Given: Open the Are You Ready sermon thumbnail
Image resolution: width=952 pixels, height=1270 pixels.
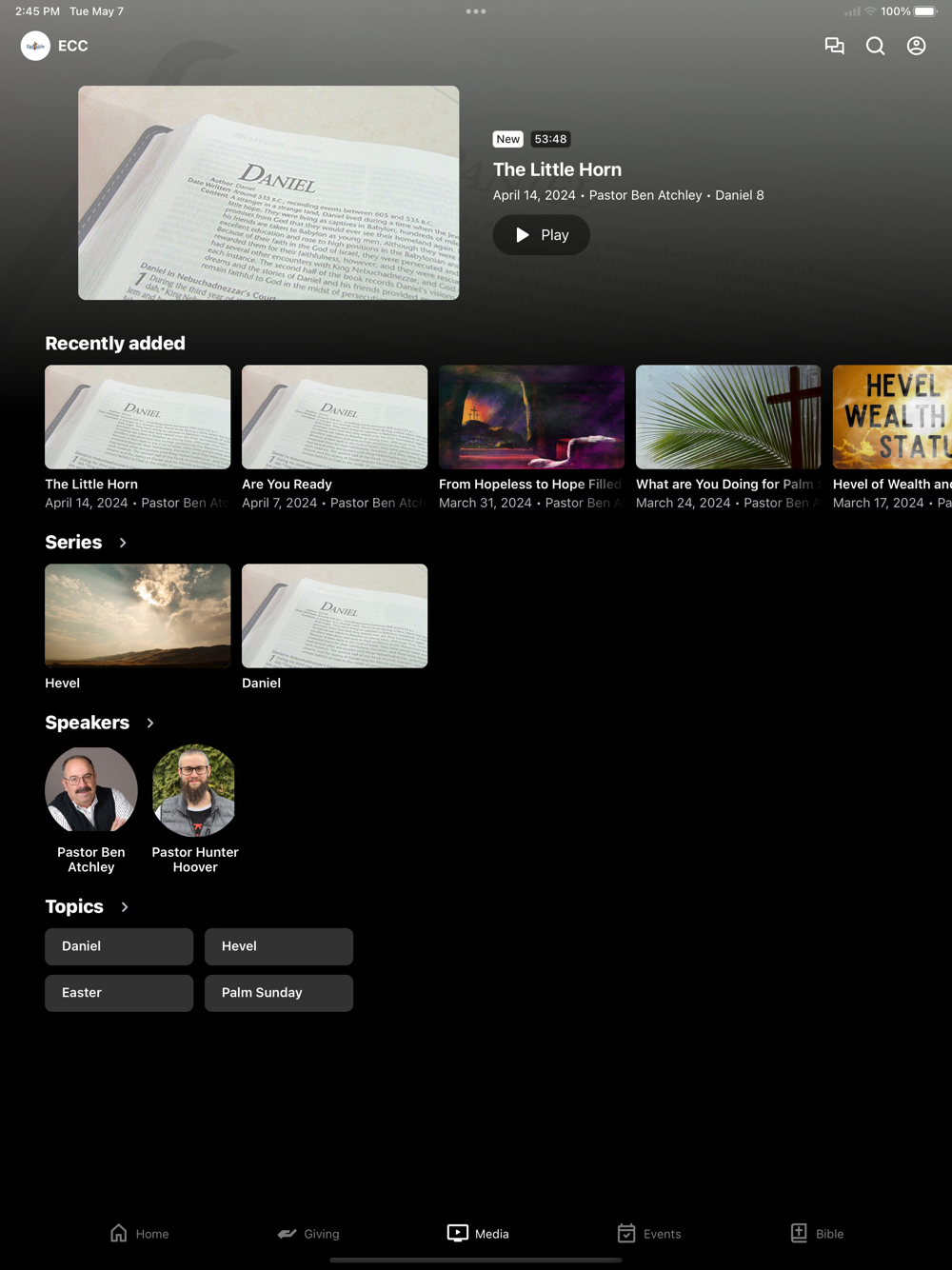Looking at the screenshot, I should [335, 417].
